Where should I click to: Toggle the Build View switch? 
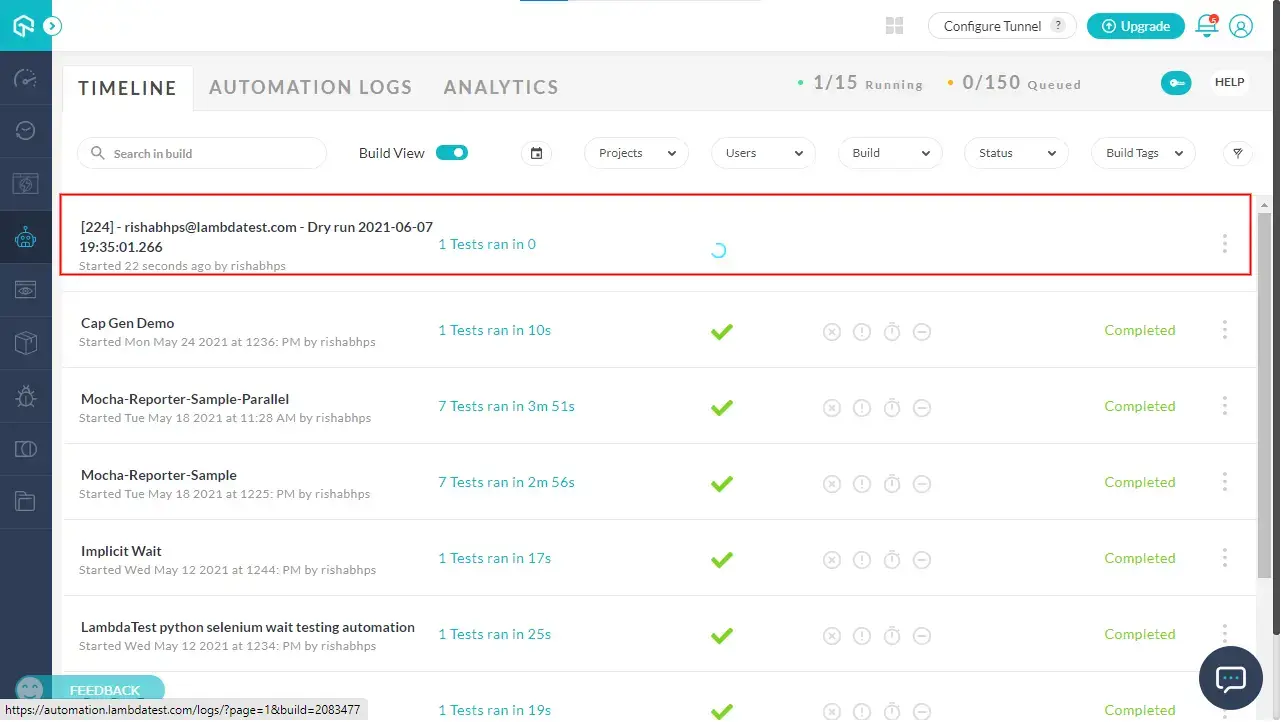[x=451, y=152]
